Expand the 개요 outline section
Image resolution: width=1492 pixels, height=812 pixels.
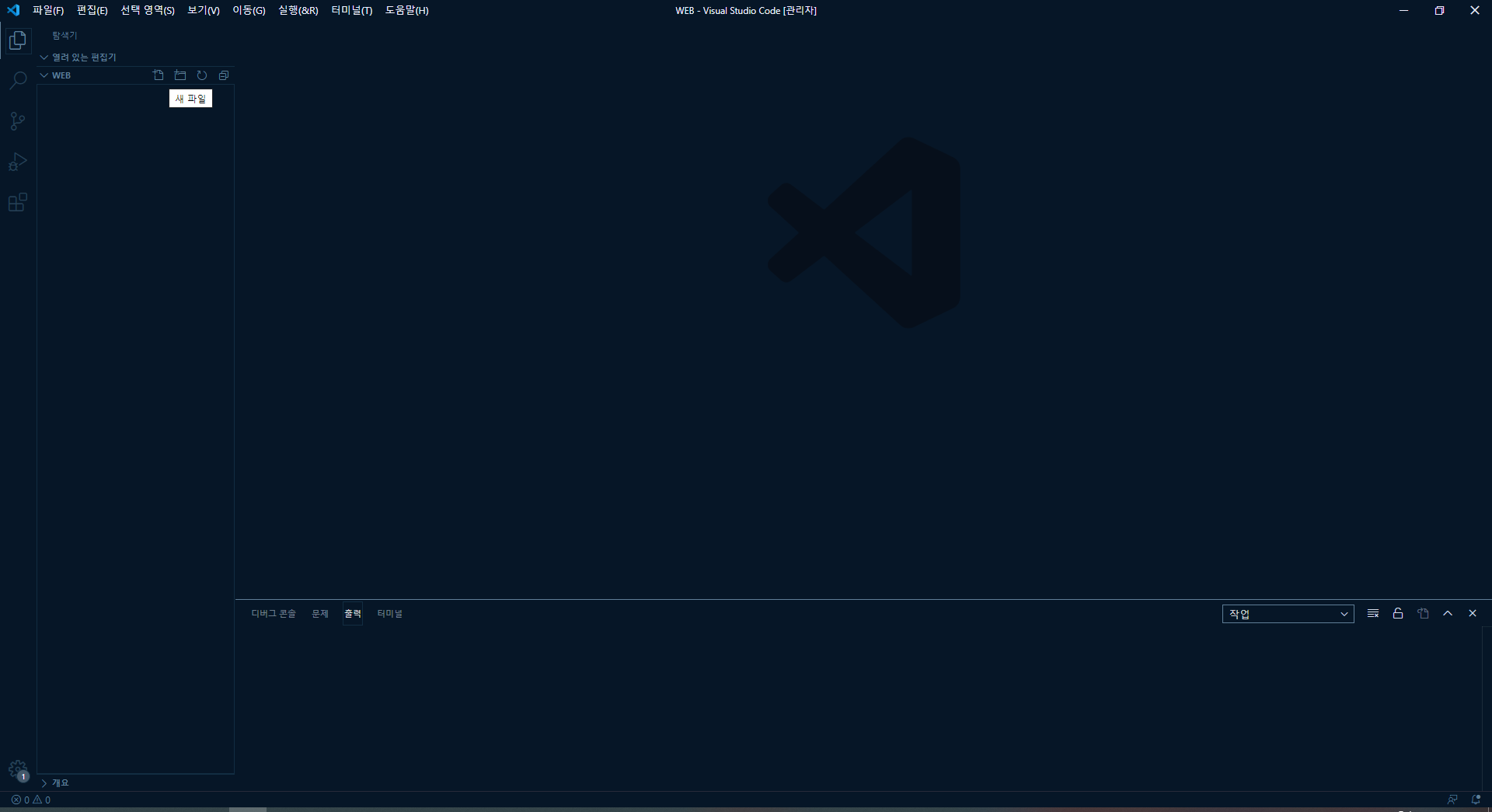(x=136, y=783)
